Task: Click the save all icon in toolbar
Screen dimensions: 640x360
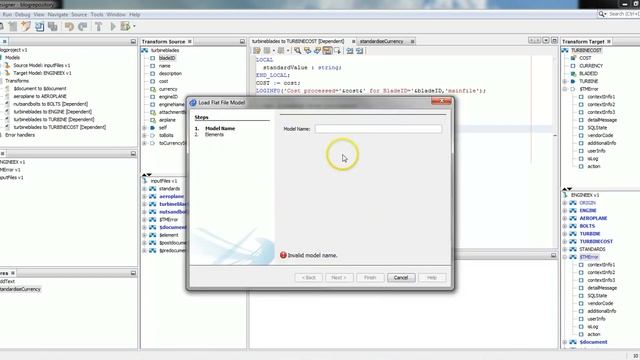Action: [x=53, y=27]
